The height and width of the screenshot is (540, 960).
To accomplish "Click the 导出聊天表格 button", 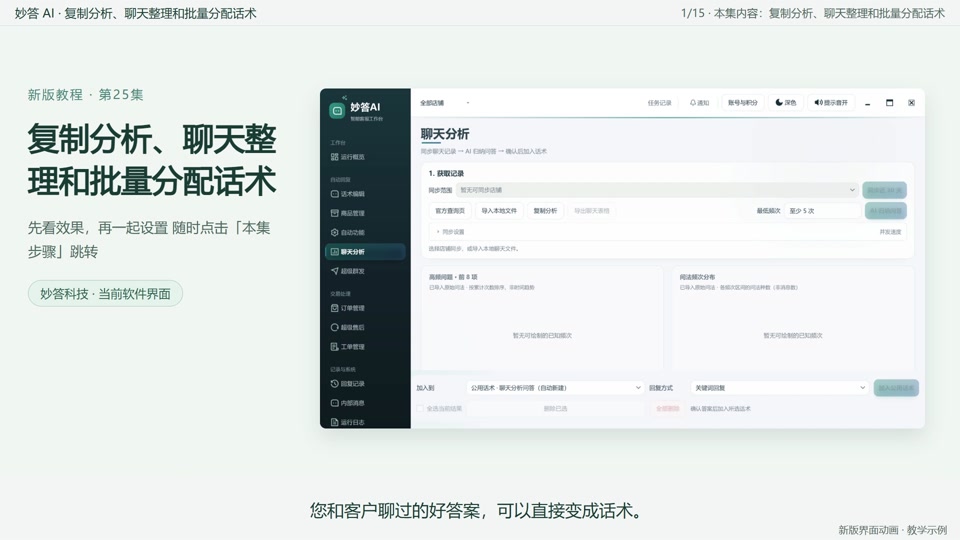I will coord(591,211).
